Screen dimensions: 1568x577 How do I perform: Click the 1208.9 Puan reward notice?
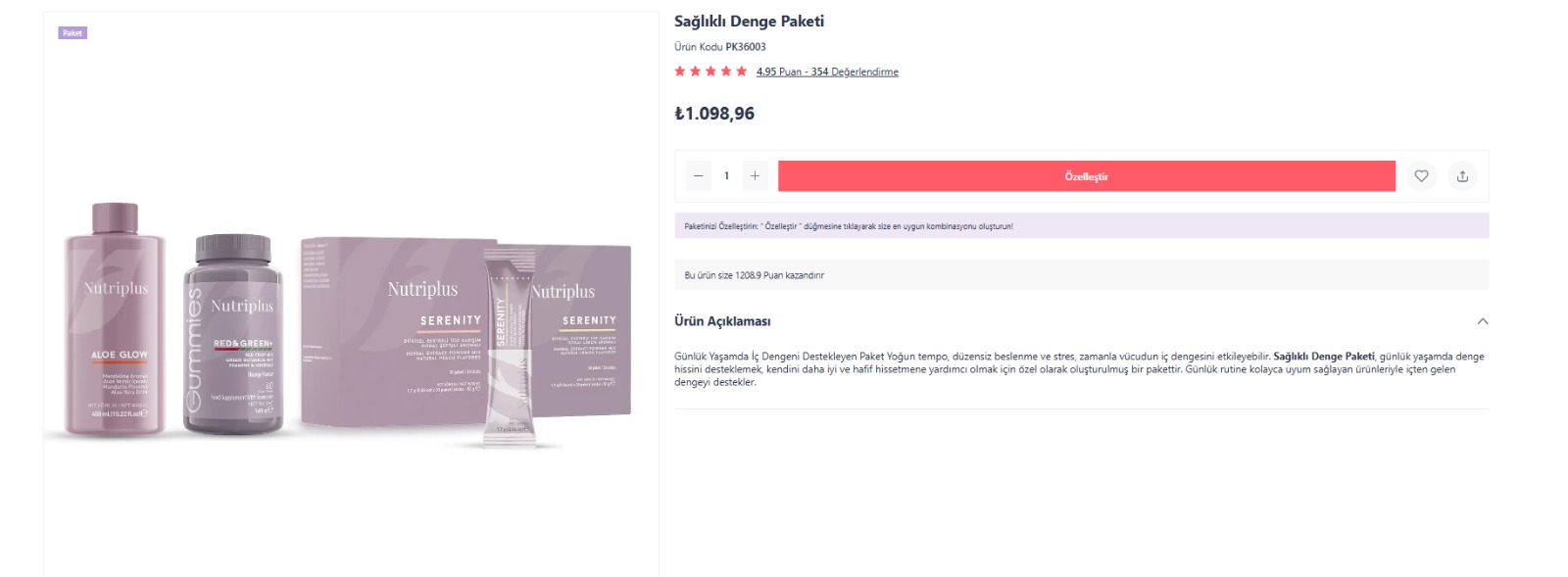point(754,275)
